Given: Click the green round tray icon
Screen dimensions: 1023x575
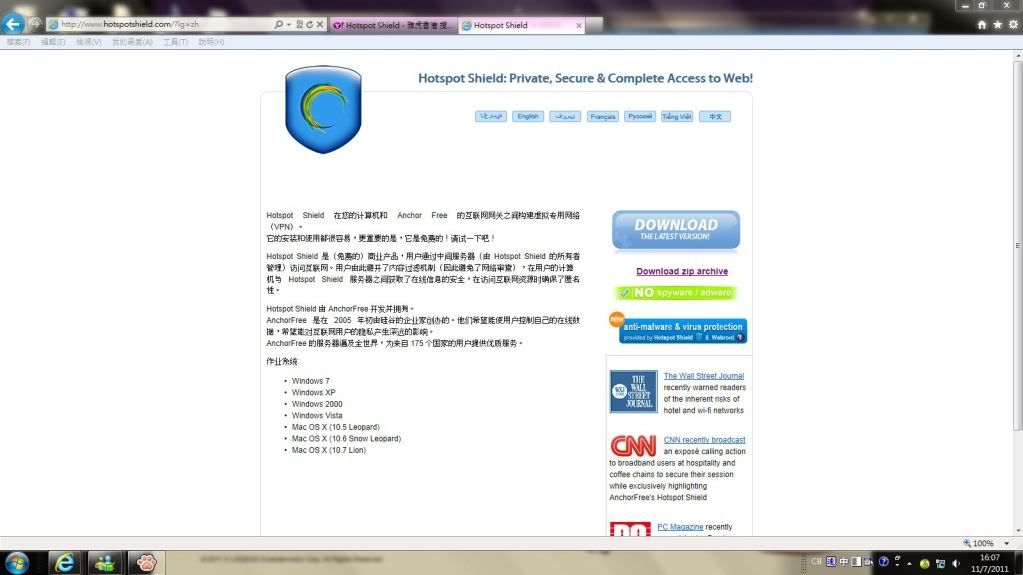Looking at the screenshot, I should pyautogui.click(x=924, y=563).
